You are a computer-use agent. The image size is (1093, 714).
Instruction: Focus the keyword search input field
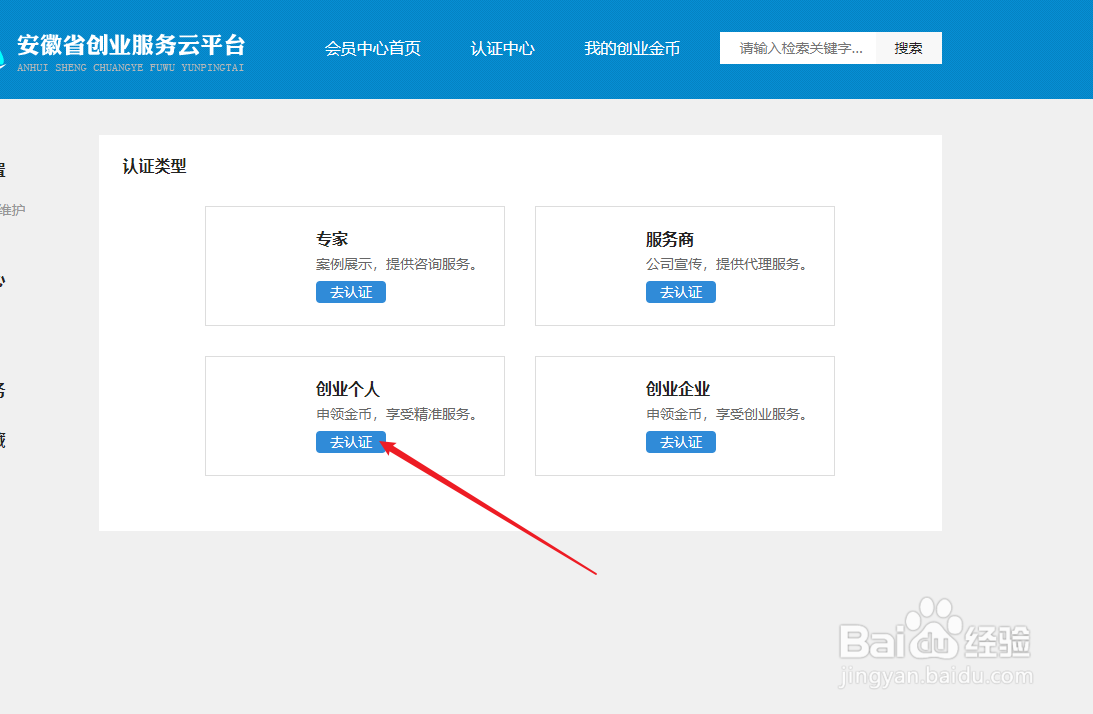[798, 48]
